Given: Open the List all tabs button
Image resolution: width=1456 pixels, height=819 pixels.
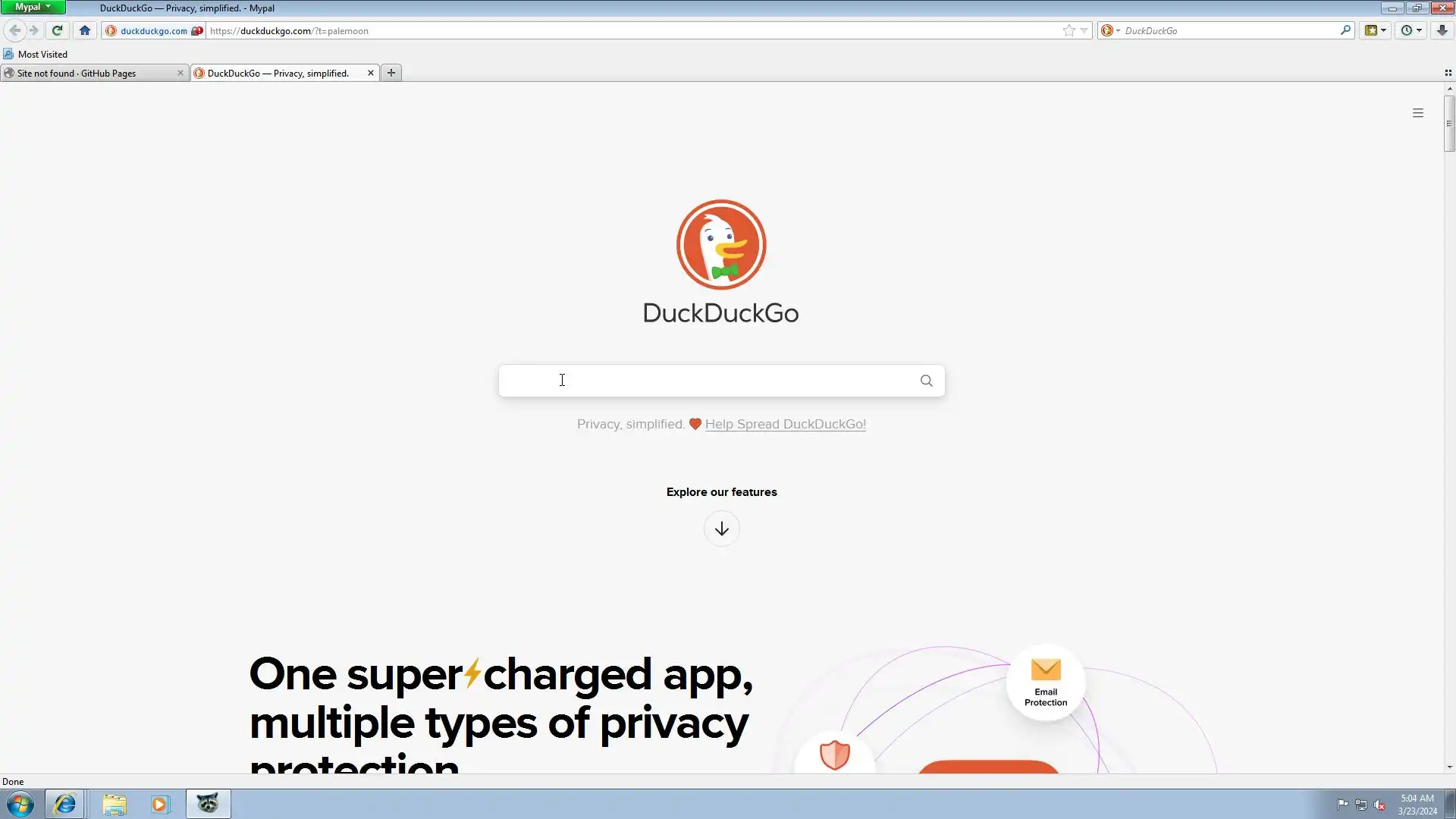Looking at the screenshot, I should point(1448,73).
